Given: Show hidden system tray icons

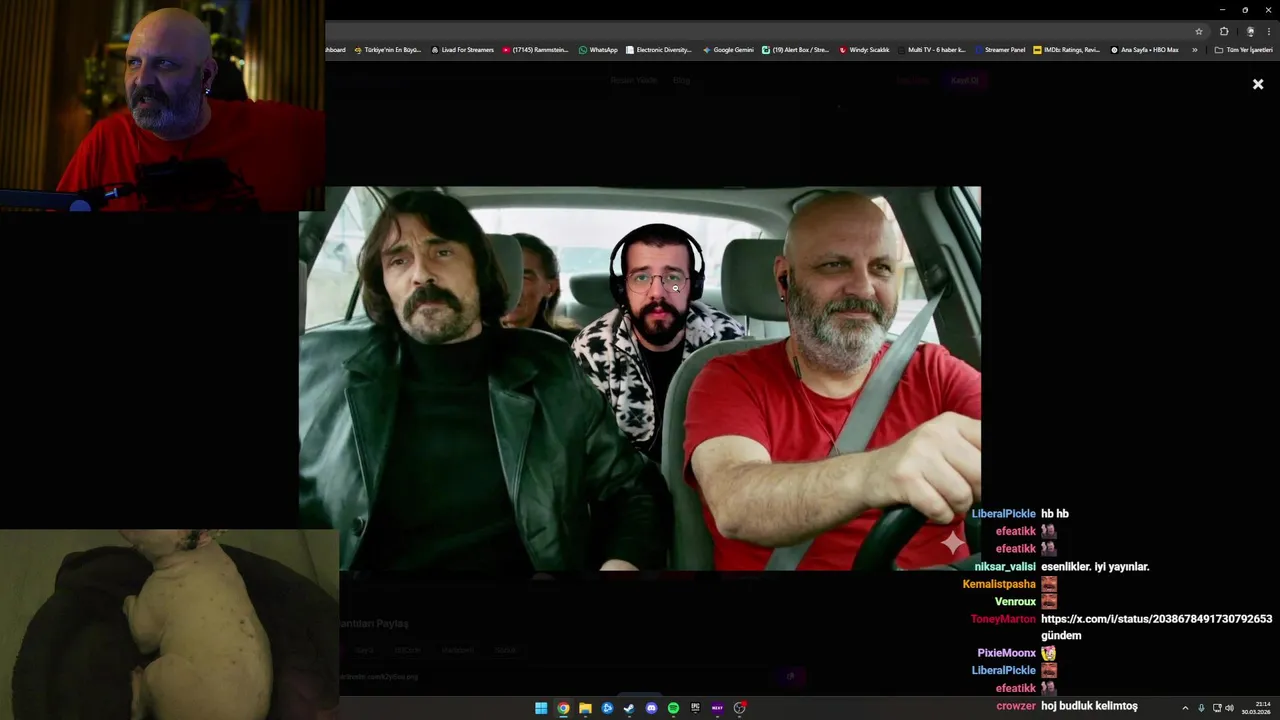Looking at the screenshot, I should (x=1186, y=708).
